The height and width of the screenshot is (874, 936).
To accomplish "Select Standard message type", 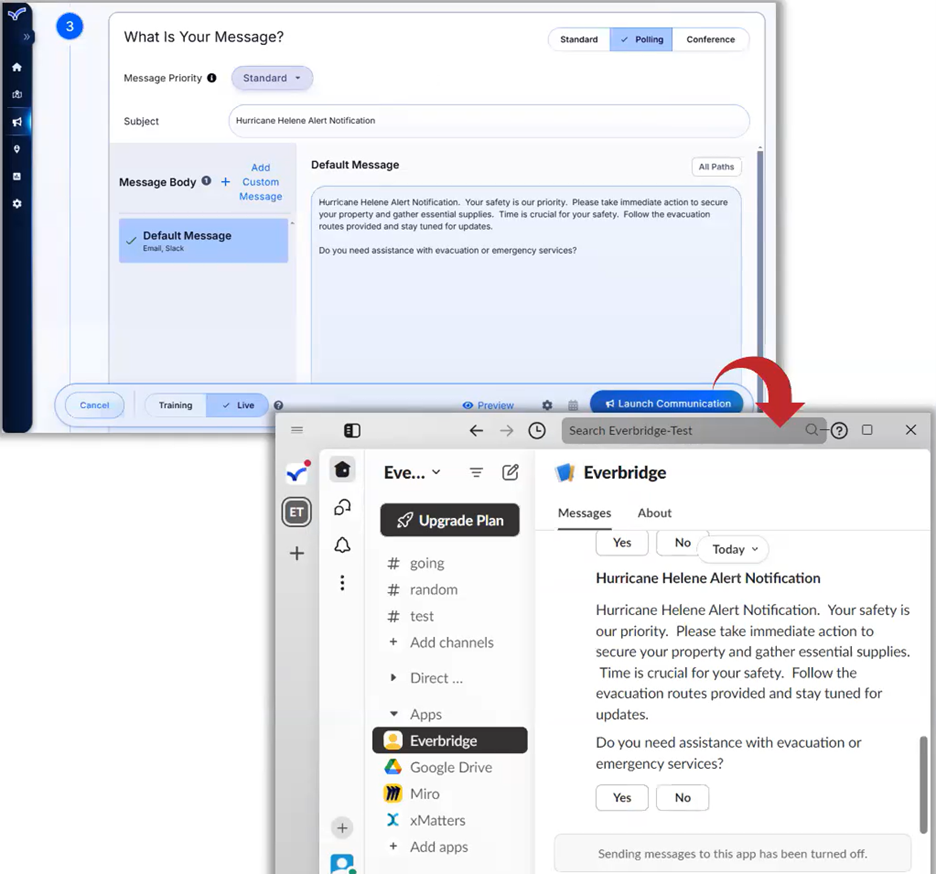I will tap(579, 39).
